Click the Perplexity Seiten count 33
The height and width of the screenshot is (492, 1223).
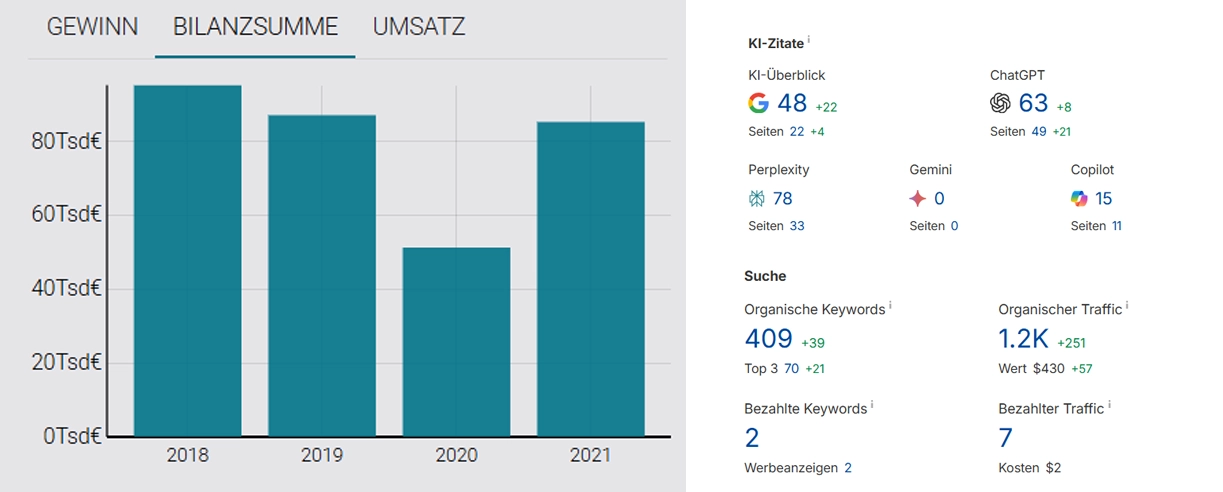(x=797, y=226)
